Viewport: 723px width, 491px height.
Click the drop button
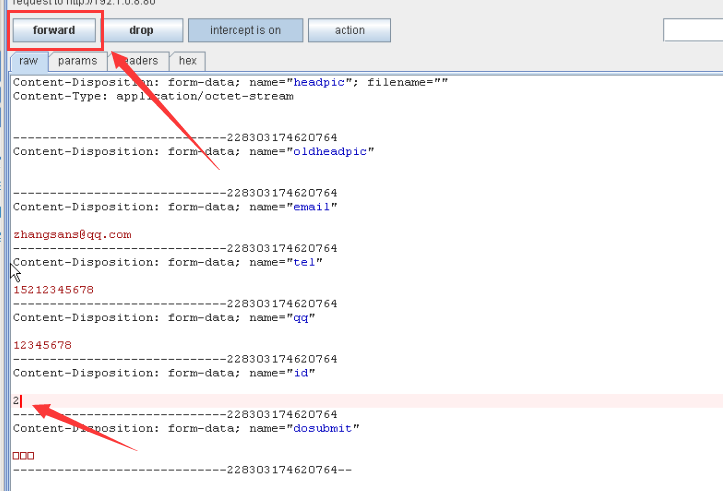[x=142, y=30]
